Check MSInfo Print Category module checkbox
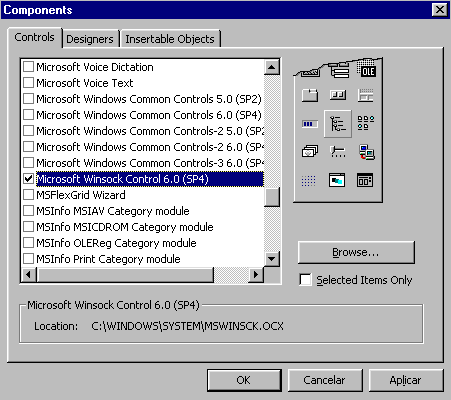The image size is (451, 400). tap(28, 259)
